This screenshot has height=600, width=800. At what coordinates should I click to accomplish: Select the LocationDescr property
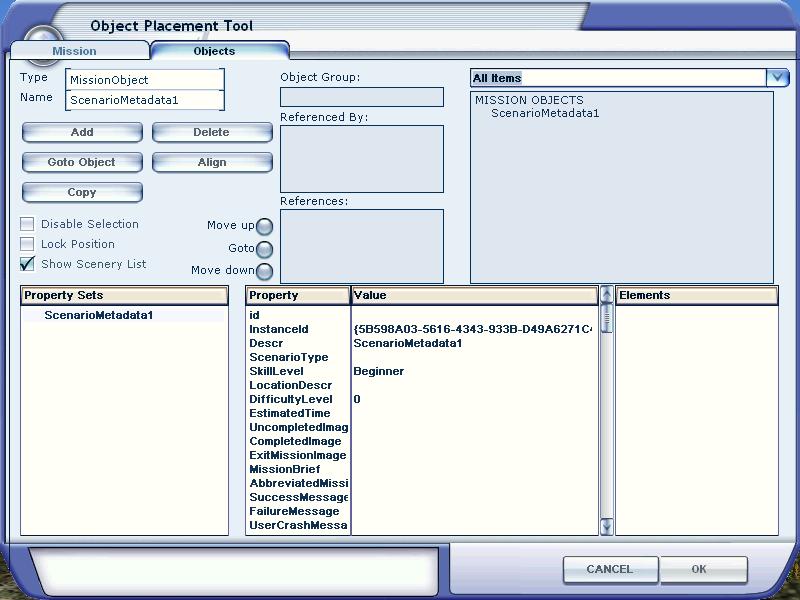[291, 385]
